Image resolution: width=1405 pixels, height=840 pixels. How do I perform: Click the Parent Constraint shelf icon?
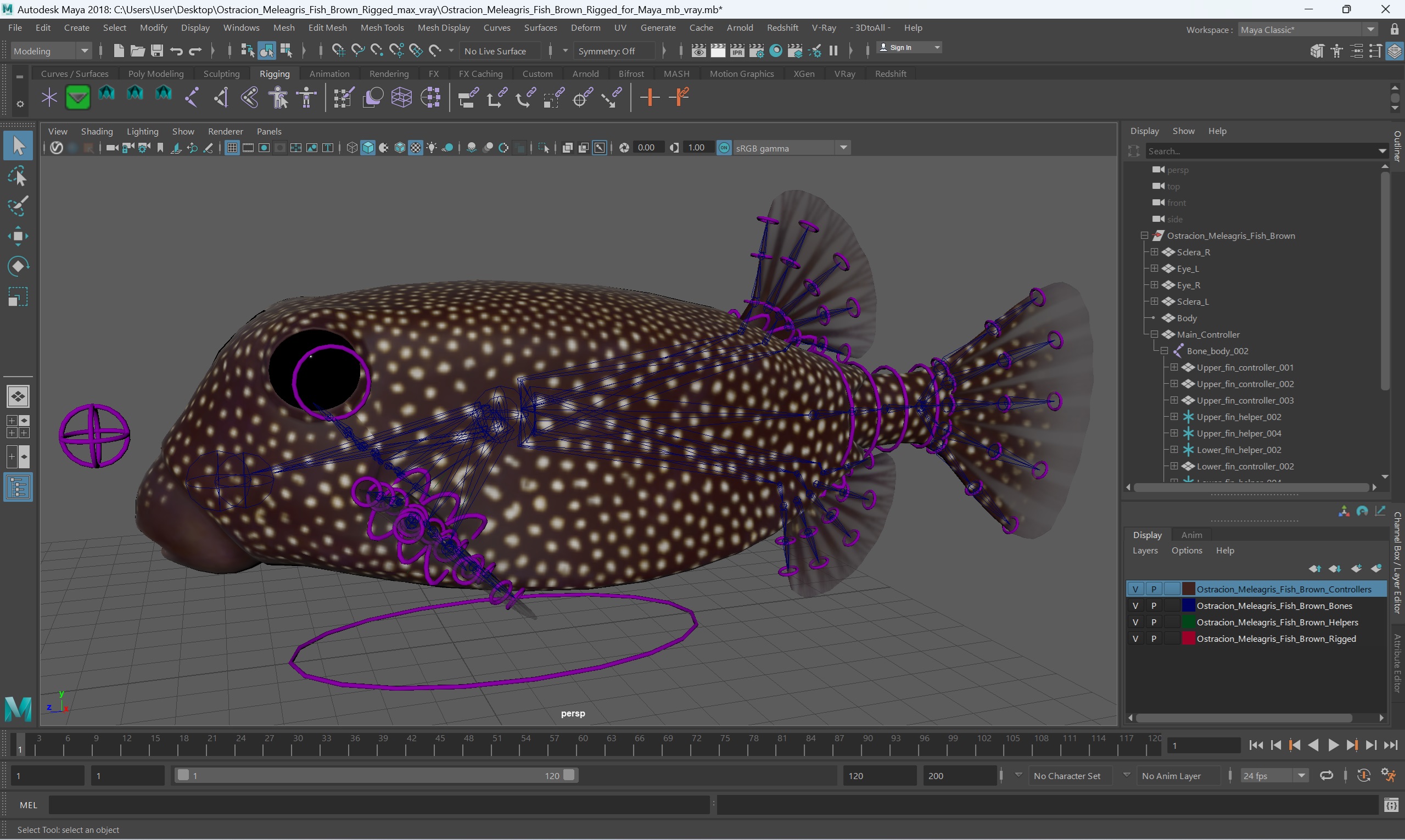pos(468,97)
